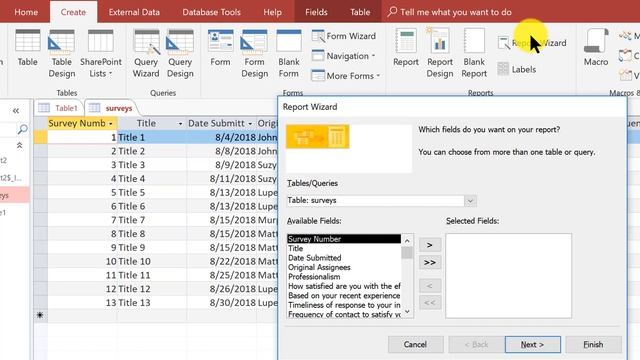Click the Title 7 cell
640x360 pixels.
[x=151, y=220]
